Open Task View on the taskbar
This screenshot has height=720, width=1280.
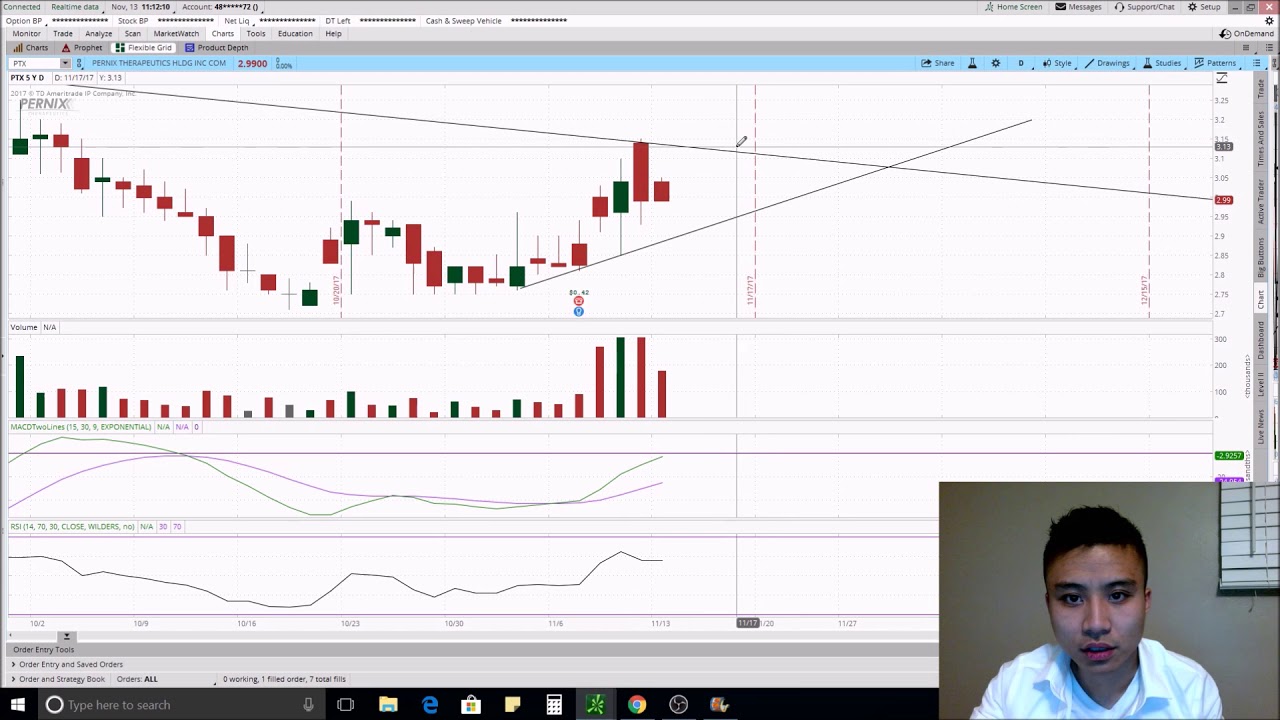[345, 705]
